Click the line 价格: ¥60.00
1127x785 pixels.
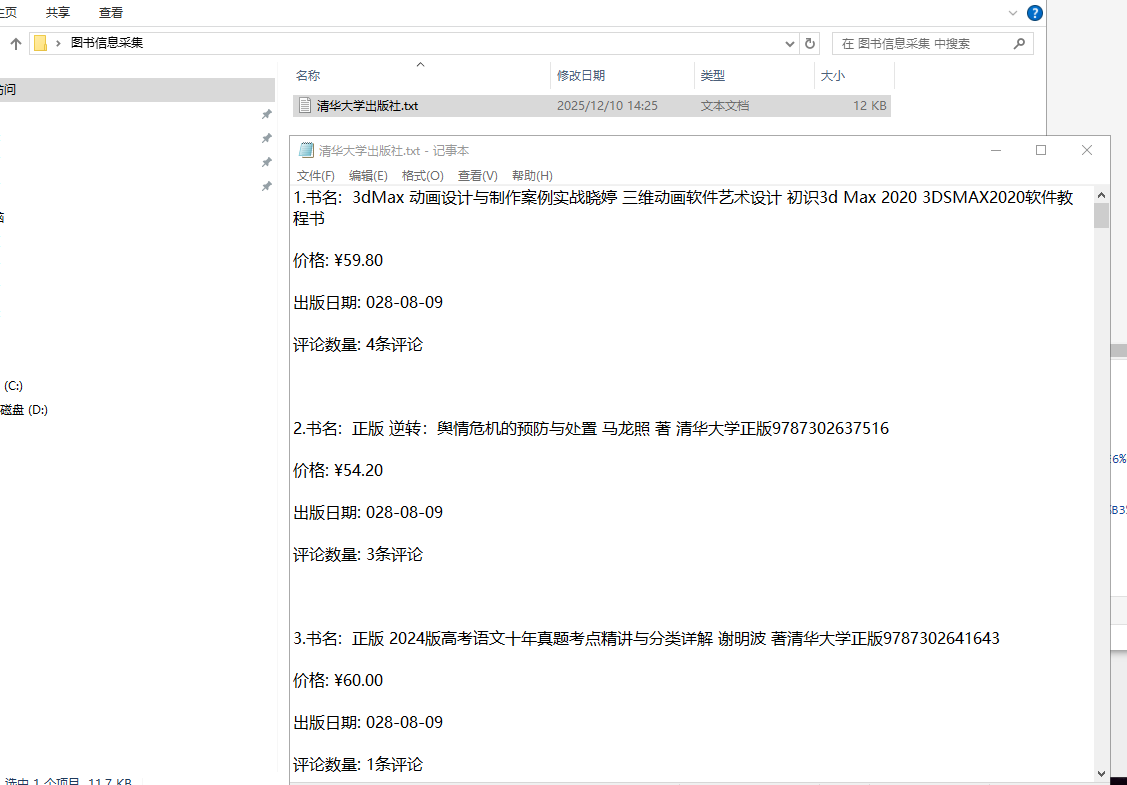(x=338, y=680)
